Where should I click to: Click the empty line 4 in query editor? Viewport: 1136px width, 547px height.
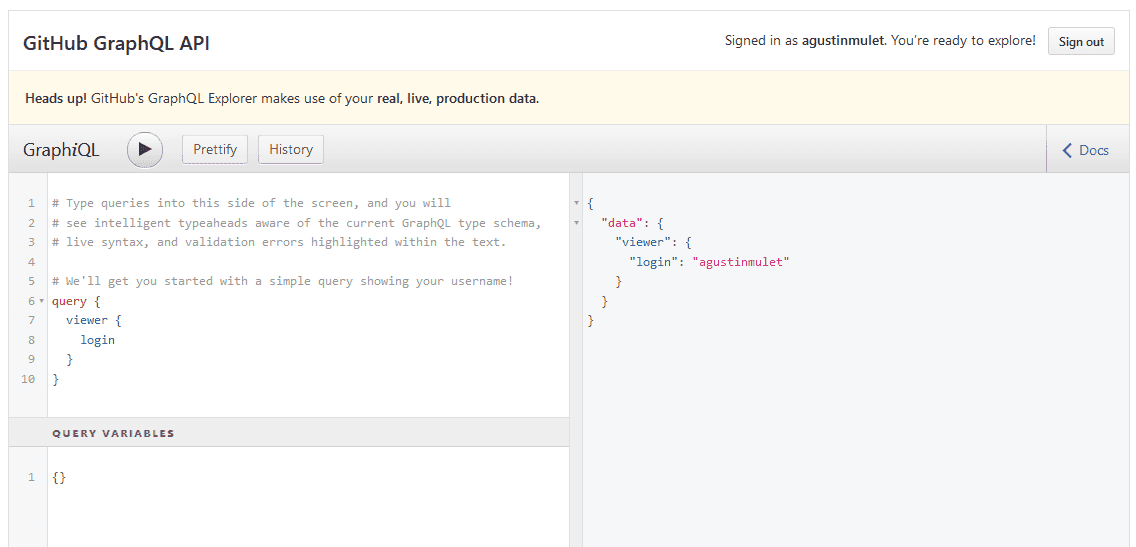308,262
